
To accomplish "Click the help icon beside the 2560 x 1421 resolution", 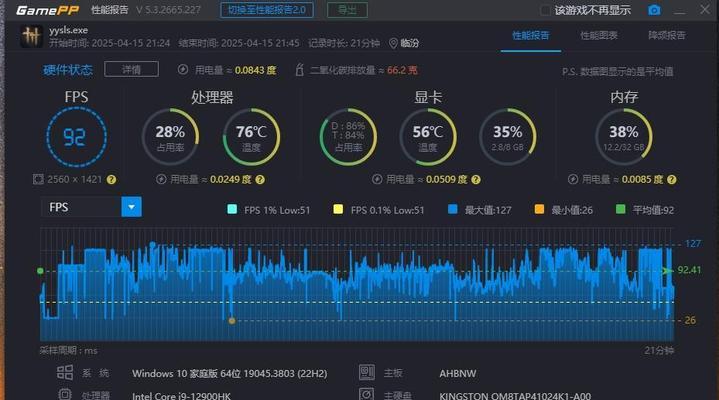I will [111, 179].
